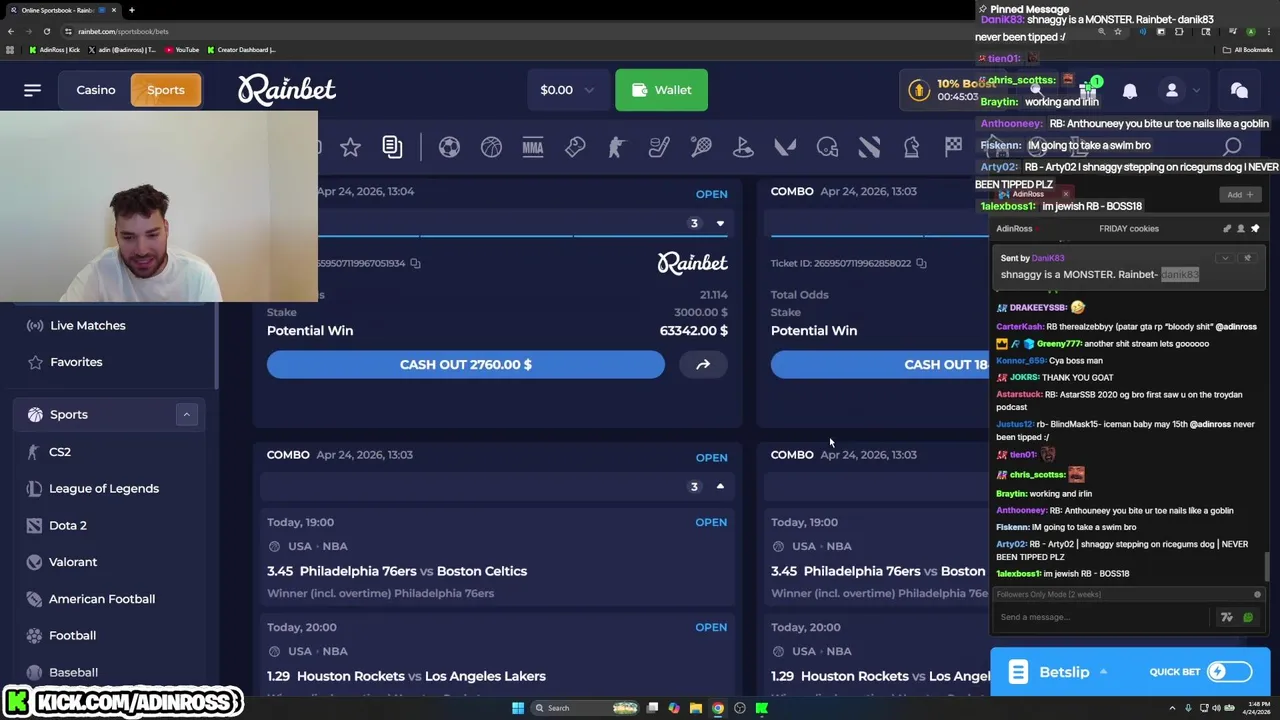
Task: Open Favorites in sidebar
Action: [x=76, y=362]
